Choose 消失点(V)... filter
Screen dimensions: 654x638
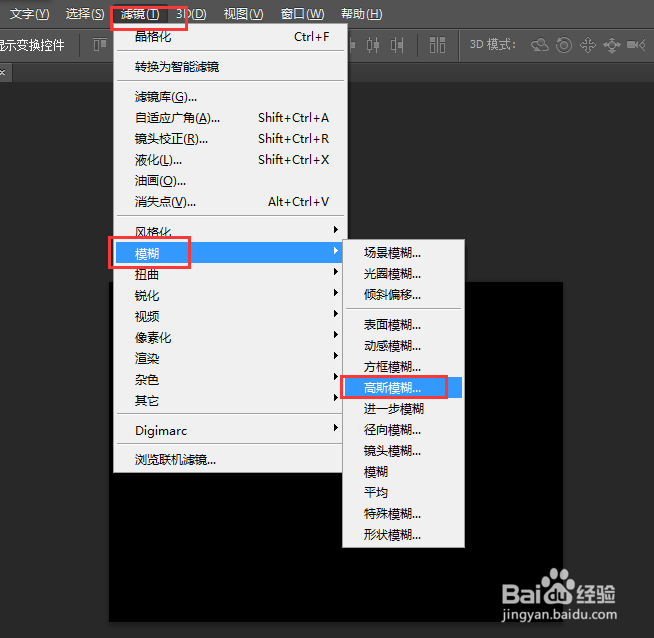click(x=230, y=202)
